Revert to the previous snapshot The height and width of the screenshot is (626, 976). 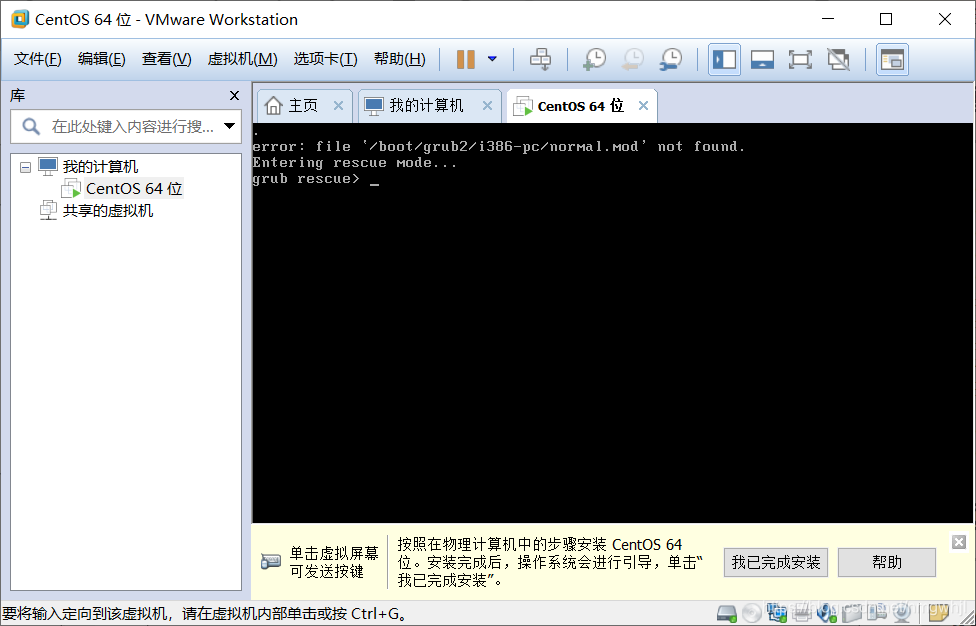click(633, 60)
